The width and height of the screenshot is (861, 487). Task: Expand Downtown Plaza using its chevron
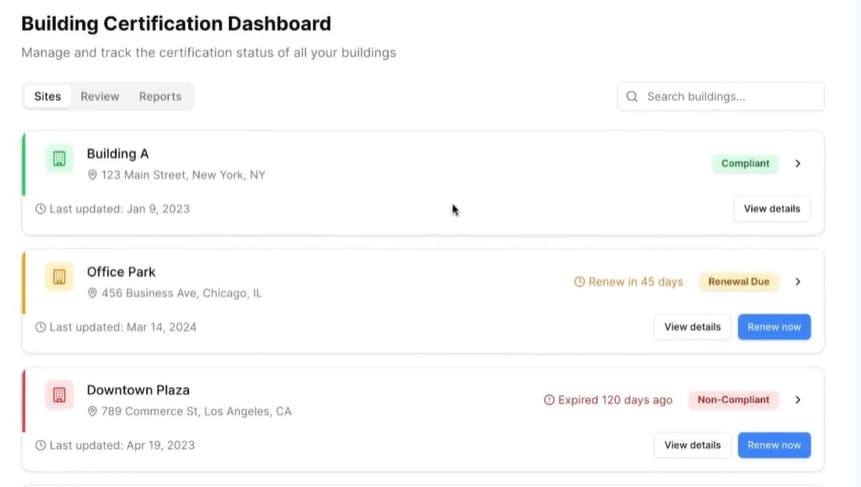point(798,400)
